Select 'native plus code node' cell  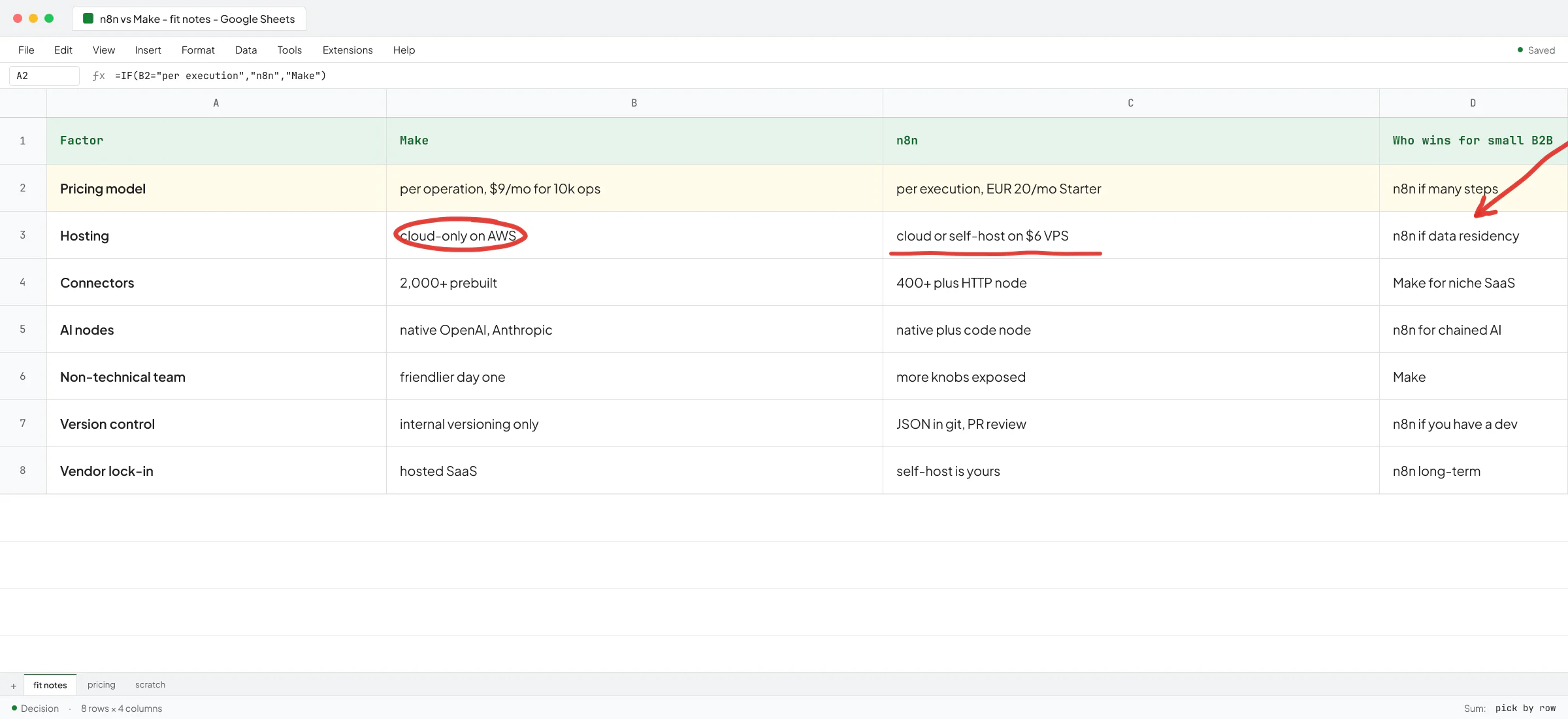(1131, 329)
